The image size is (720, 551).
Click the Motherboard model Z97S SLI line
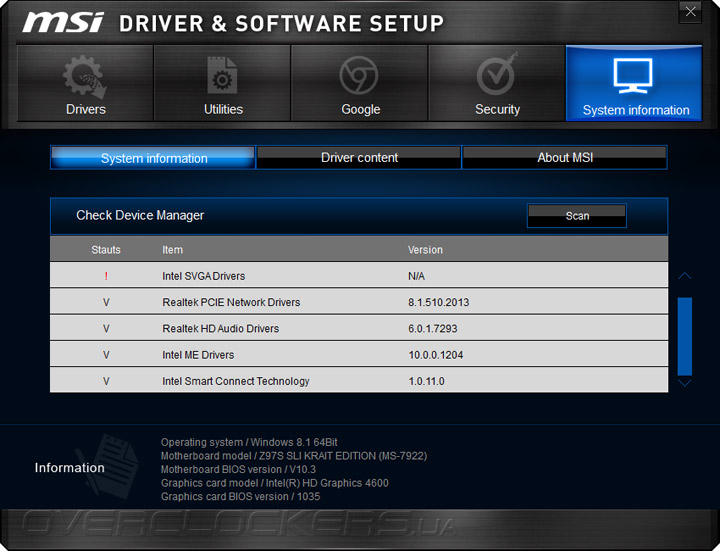(x=294, y=455)
